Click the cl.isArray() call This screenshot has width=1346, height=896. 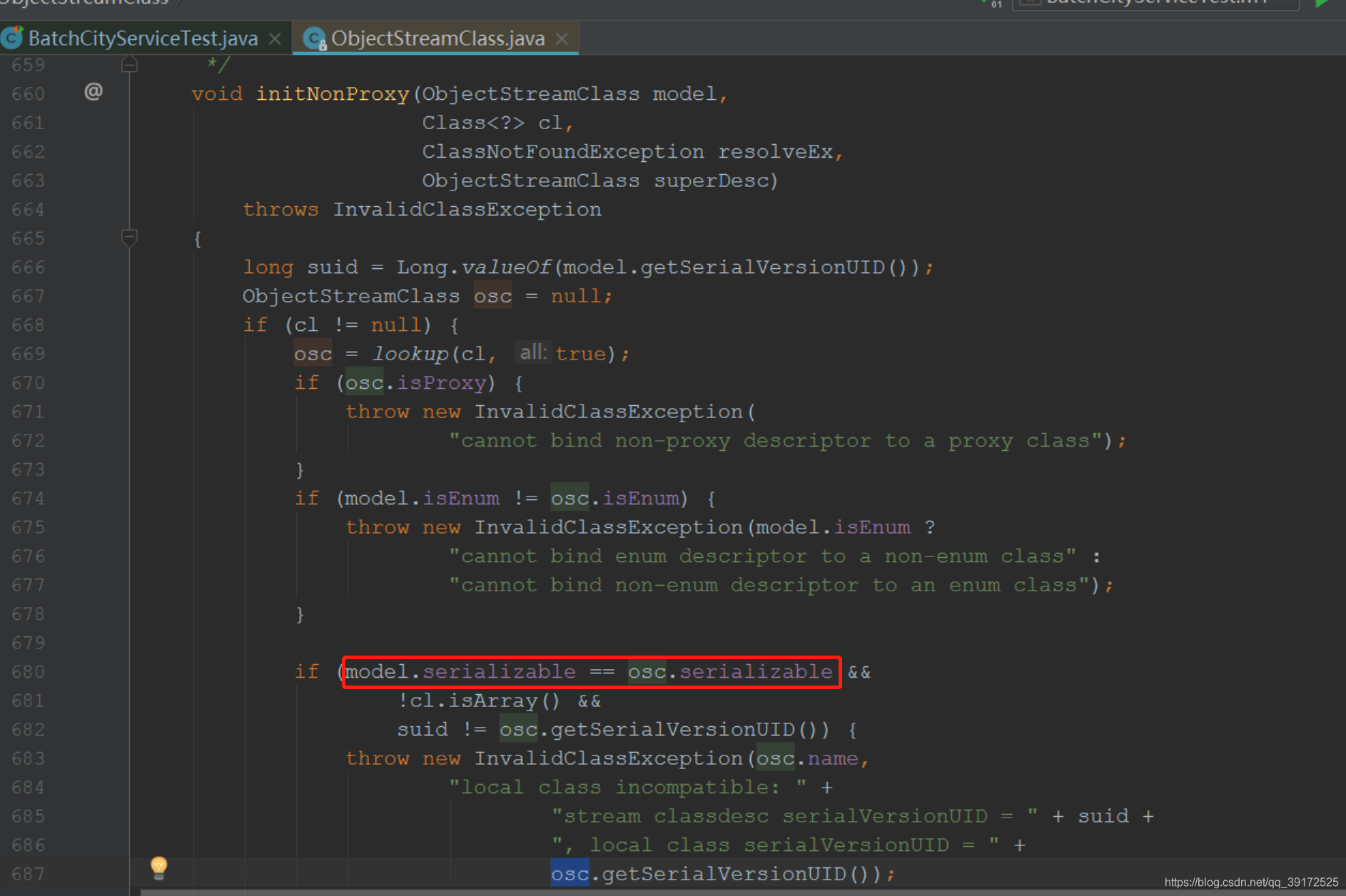click(x=485, y=701)
